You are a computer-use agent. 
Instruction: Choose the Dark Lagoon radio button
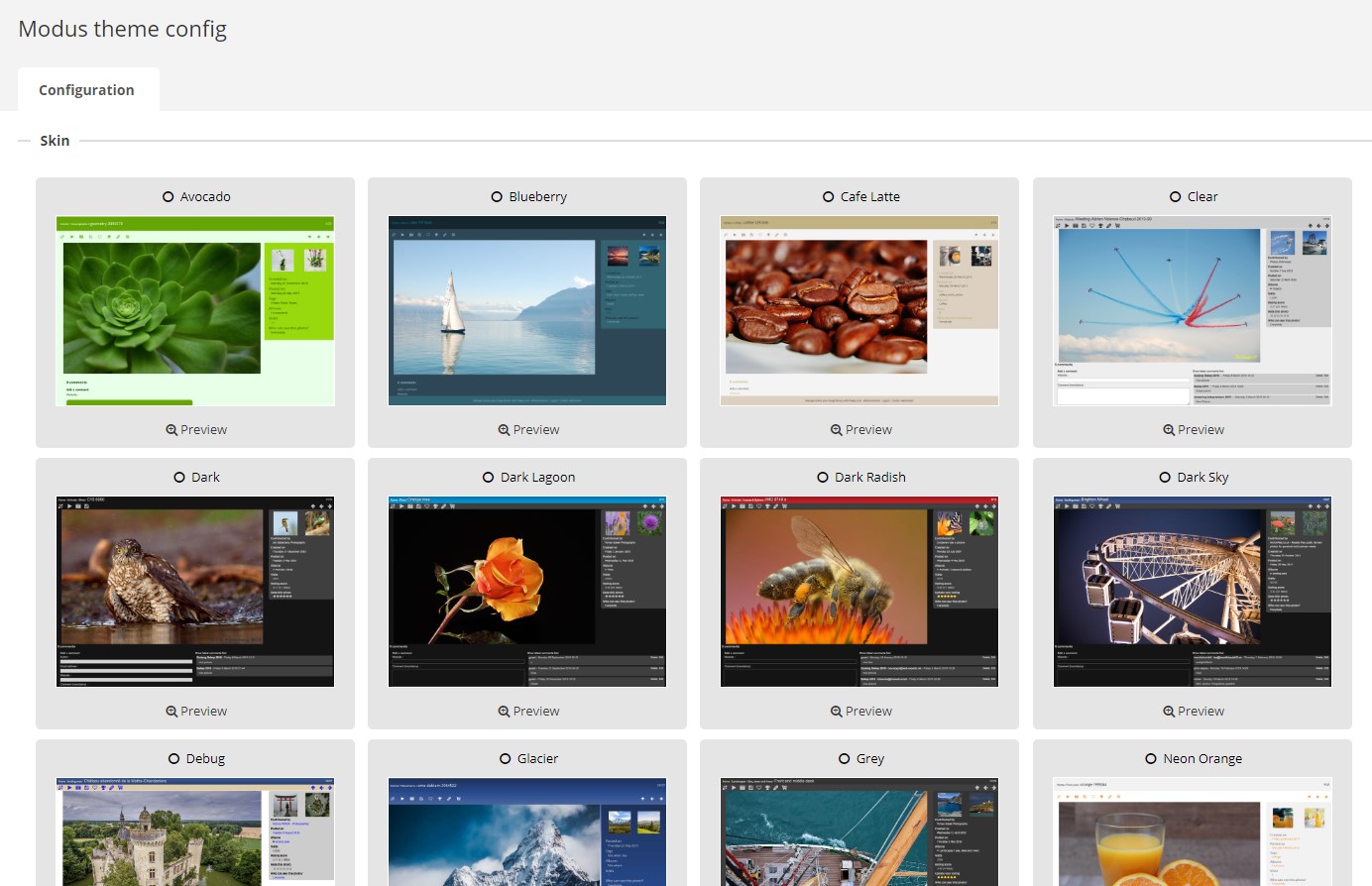pyautogui.click(x=489, y=478)
